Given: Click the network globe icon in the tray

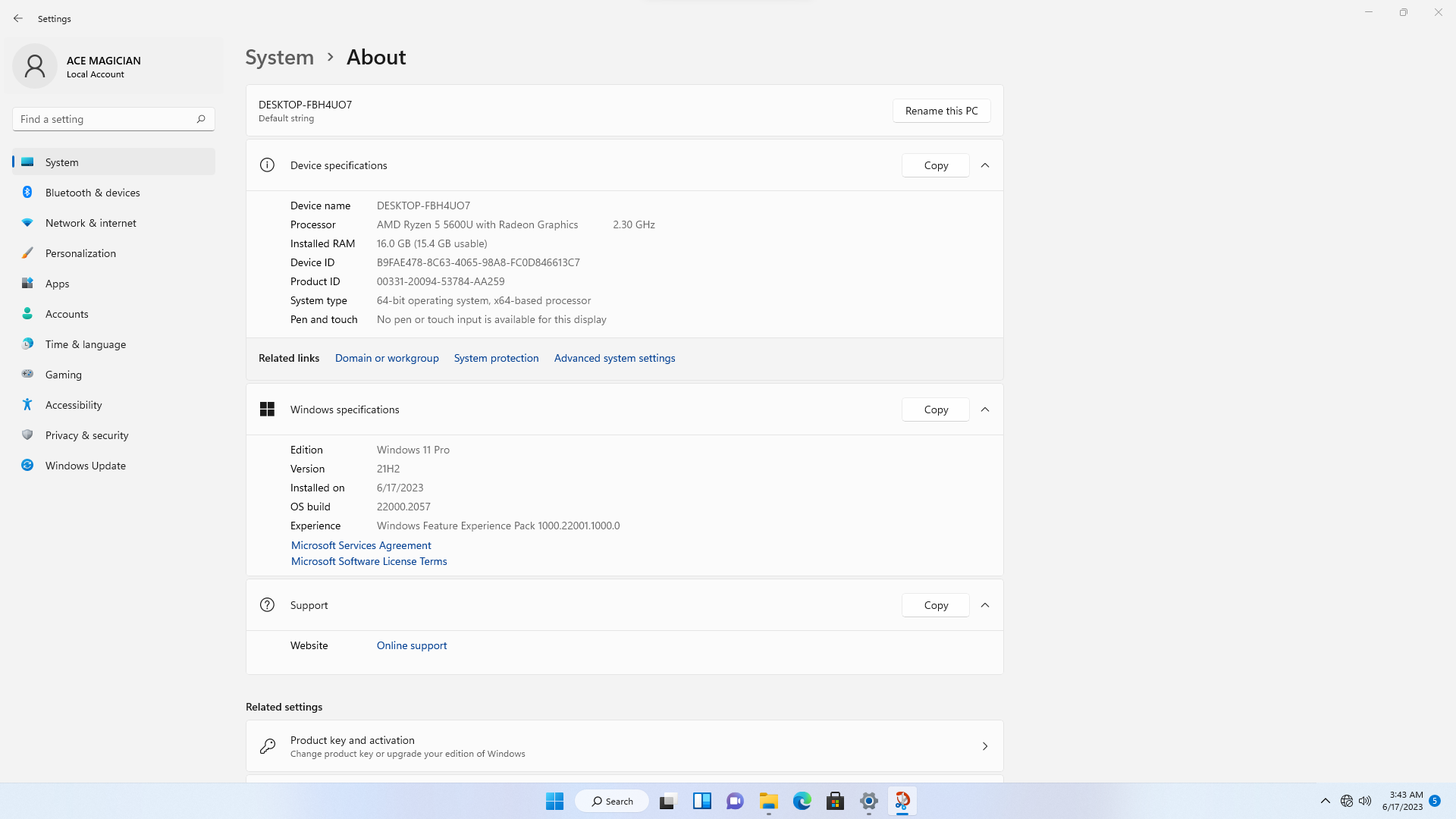Looking at the screenshot, I should [x=1347, y=801].
